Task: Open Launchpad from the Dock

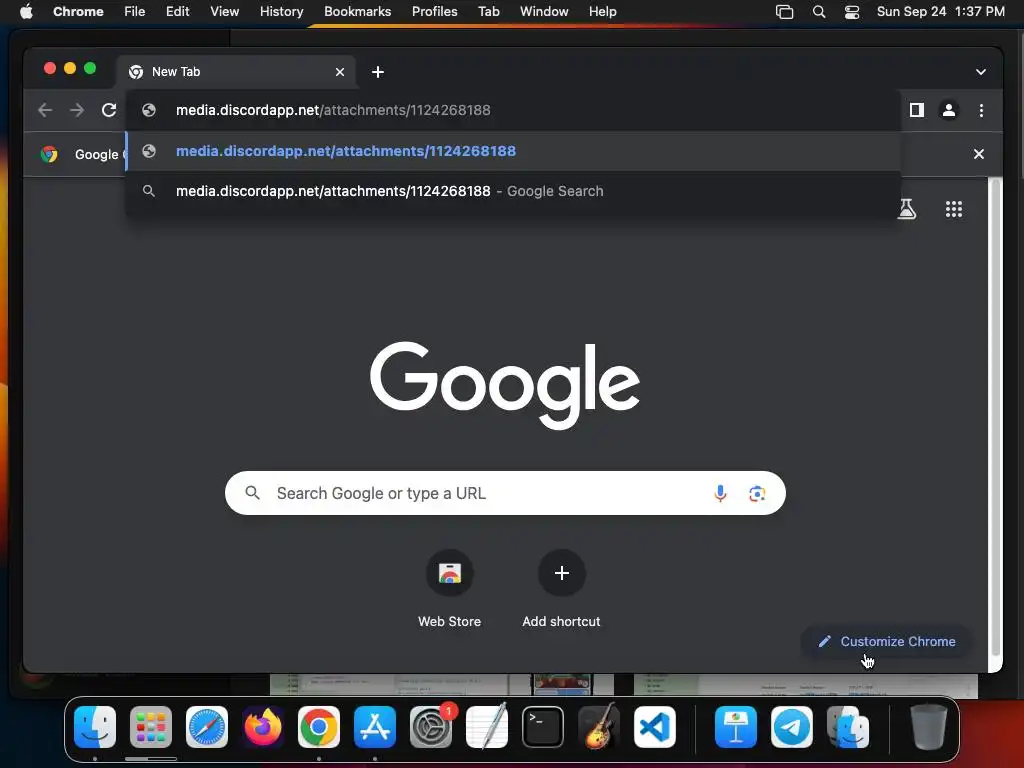Action: [x=151, y=727]
